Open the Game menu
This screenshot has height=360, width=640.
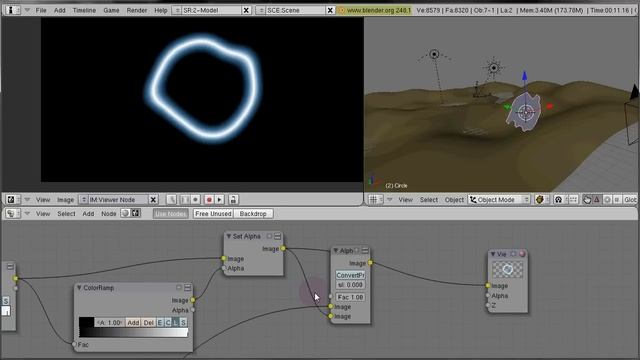[111, 10]
